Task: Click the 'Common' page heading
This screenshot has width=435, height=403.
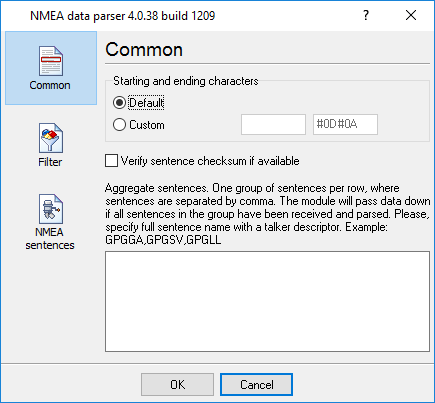Action: [x=144, y=50]
